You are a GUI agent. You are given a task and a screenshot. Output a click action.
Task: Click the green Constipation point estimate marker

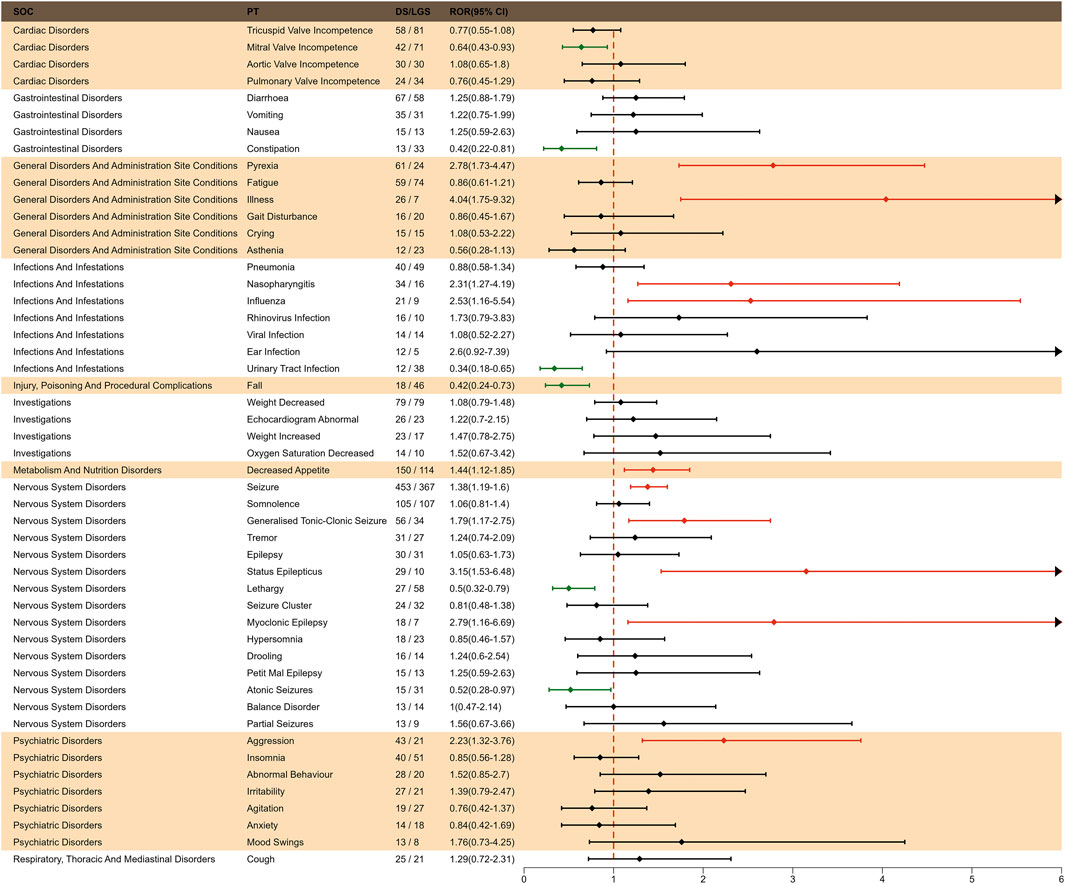pyautogui.click(x=561, y=149)
